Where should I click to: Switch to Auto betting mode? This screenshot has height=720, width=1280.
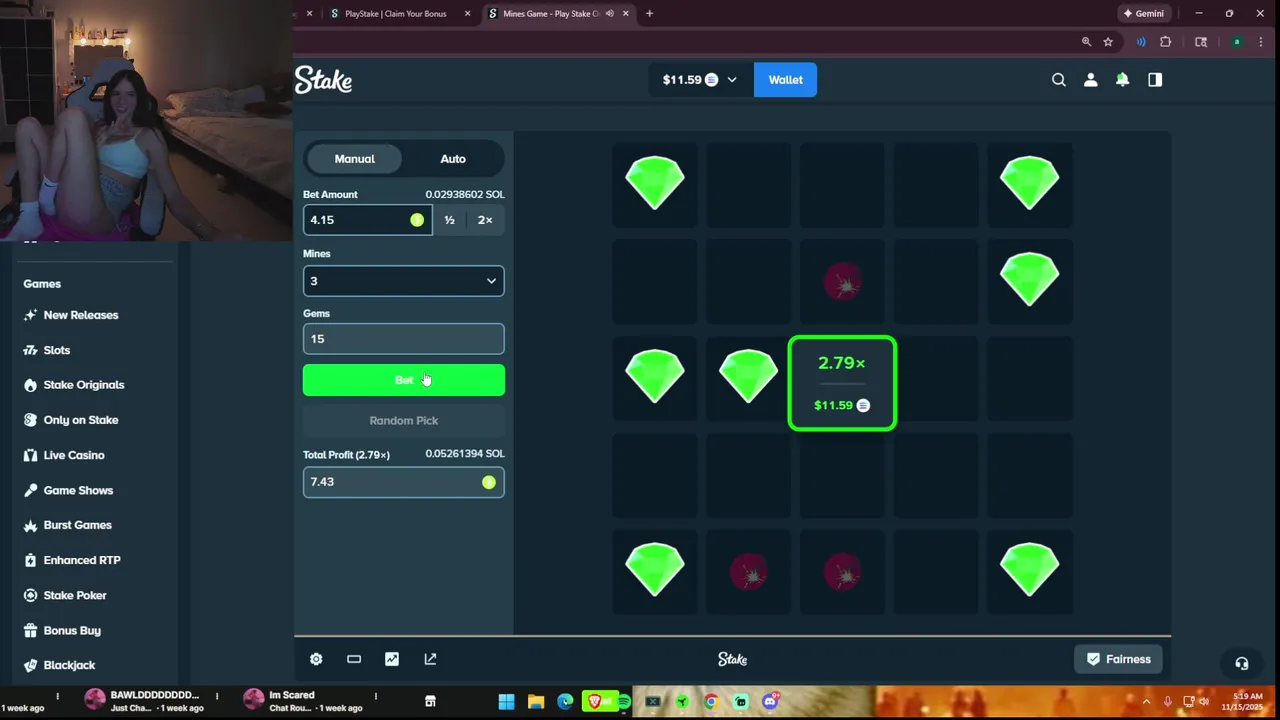tap(453, 159)
